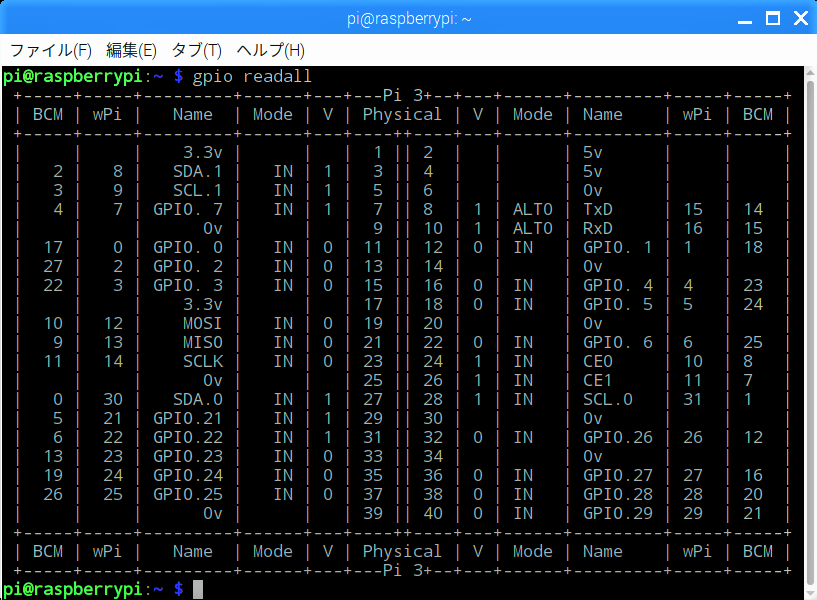Image resolution: width=817 pixels, height=600 pixels.
Task: Click the 'ALT0' mode in RxD row
Action: [533, 228]
